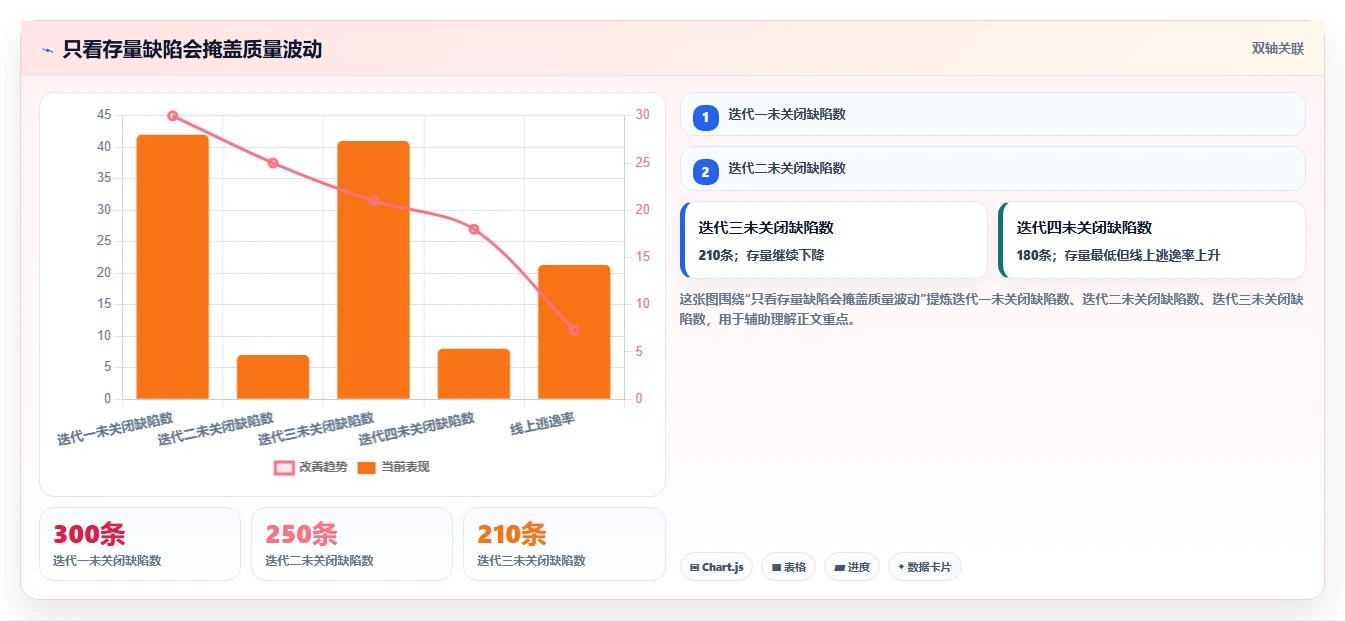Click the blue number 1 badge
This screenshot has height=621, width=1345.
coord(705,118)
